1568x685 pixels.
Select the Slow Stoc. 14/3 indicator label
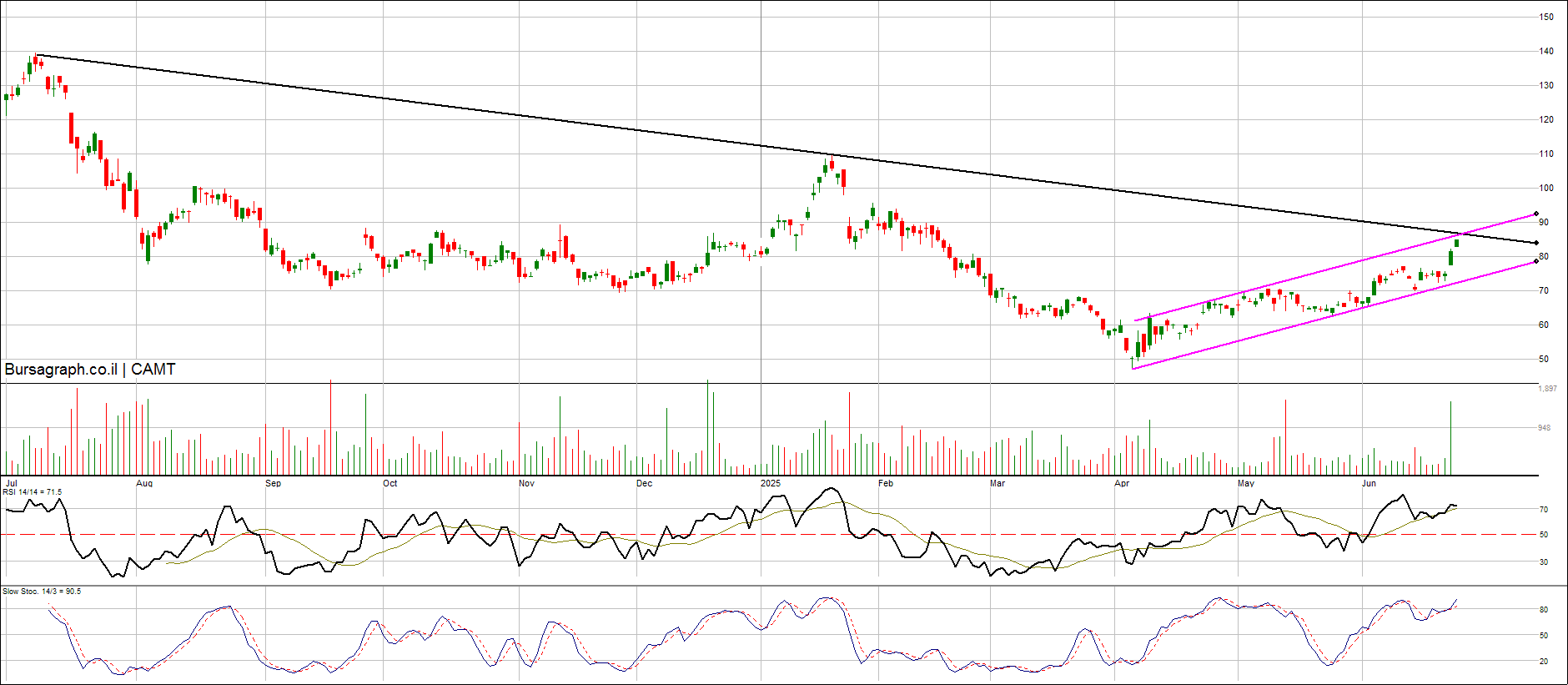pyautogui.click(x=42, y=592)
